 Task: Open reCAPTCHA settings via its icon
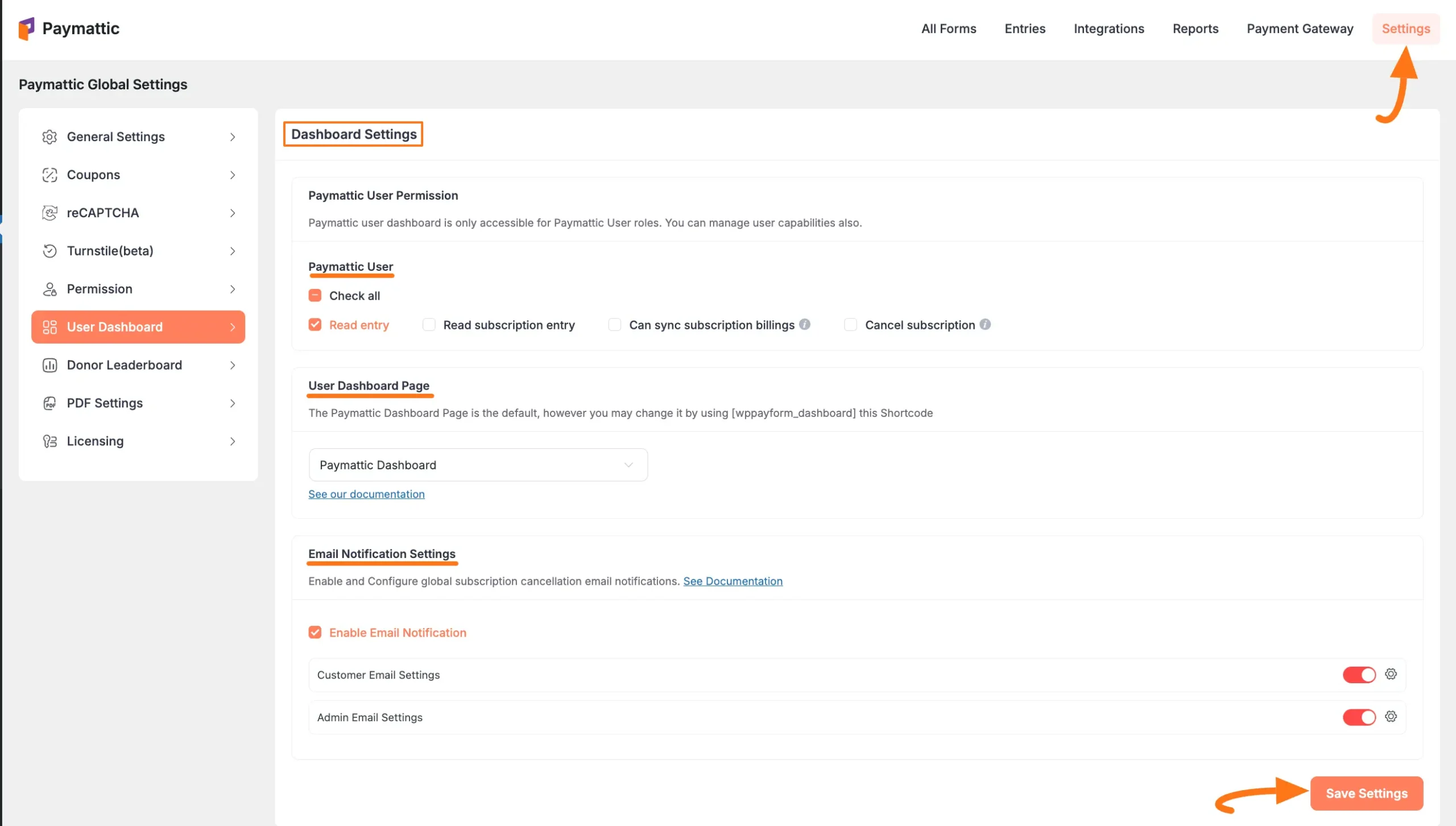(x=50, y=212)
